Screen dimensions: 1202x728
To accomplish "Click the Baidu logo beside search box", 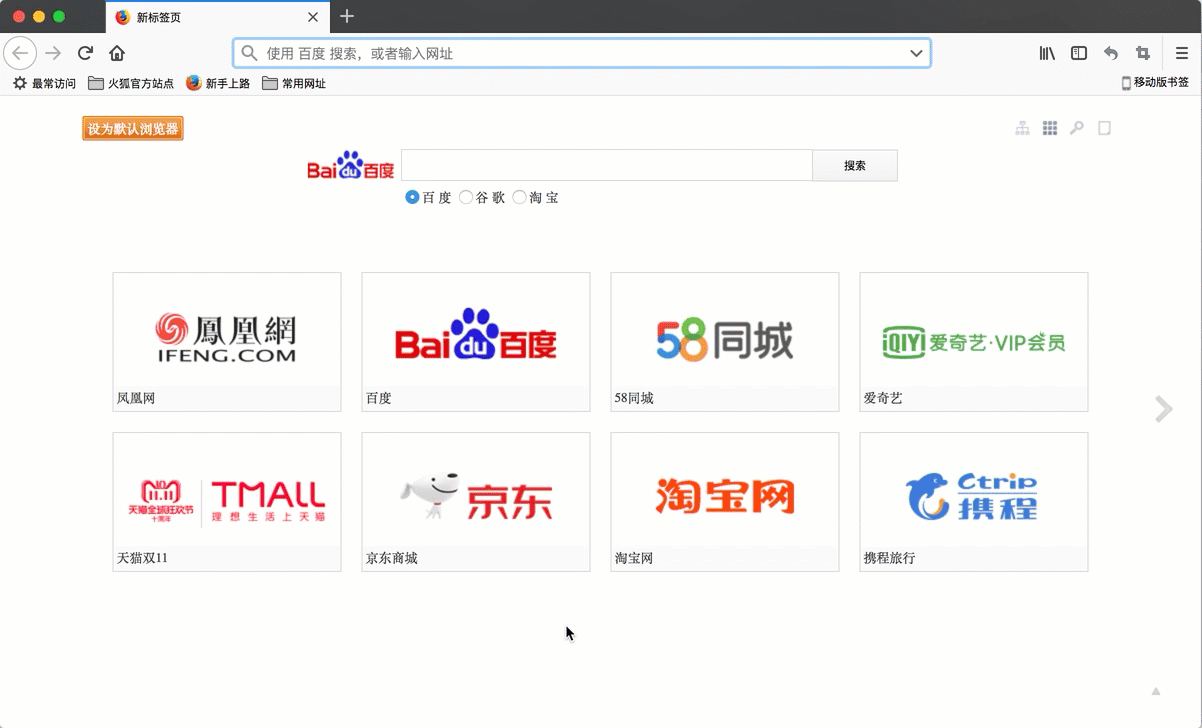I will coord(350,166).
